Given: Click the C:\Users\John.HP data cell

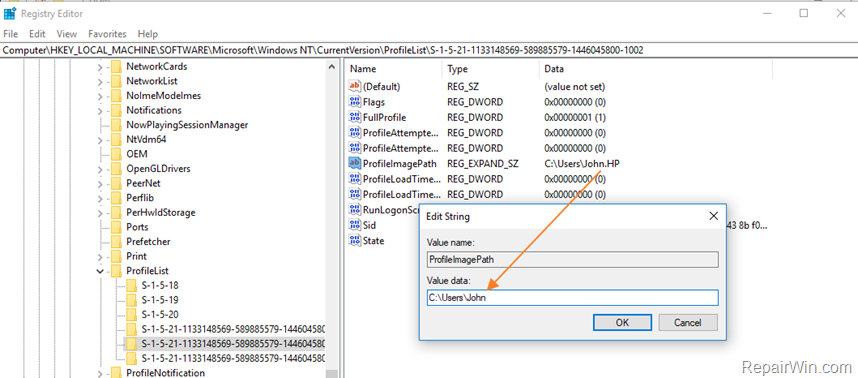Looking at the screenshot, I should pyautogui.click(x=582, y=163).
